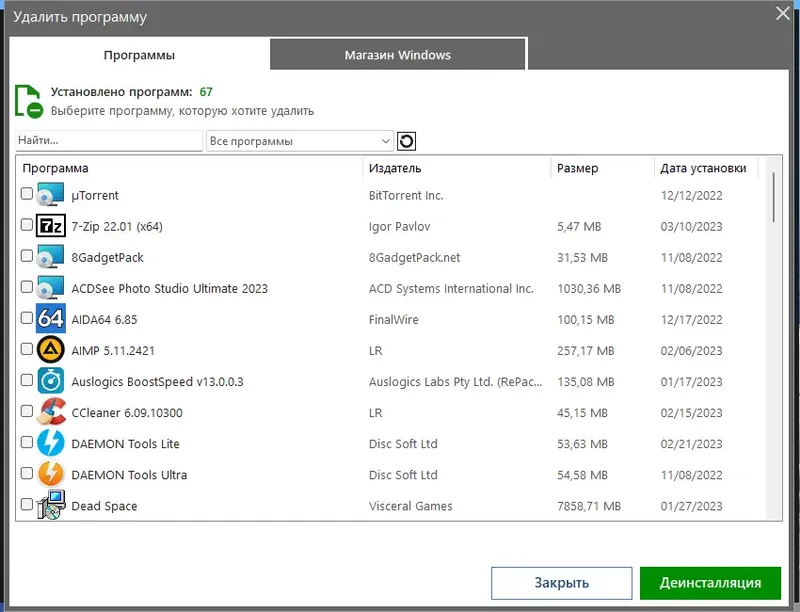
Task: Click the Dead Space installer icon
Action: tap(50, 505)
